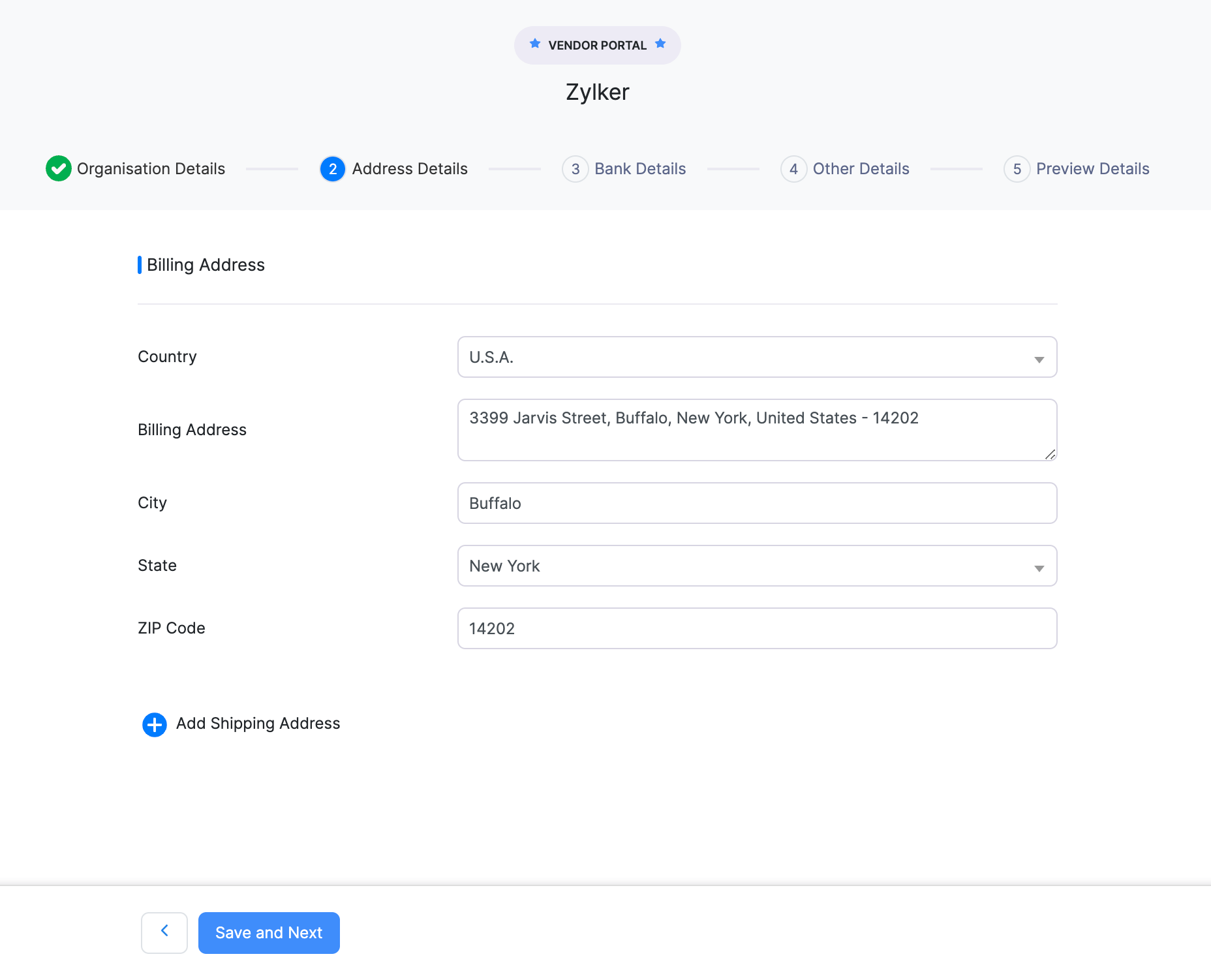Click the back arrow chevron button
This screenshot has height=980, width=1211.
164,932
